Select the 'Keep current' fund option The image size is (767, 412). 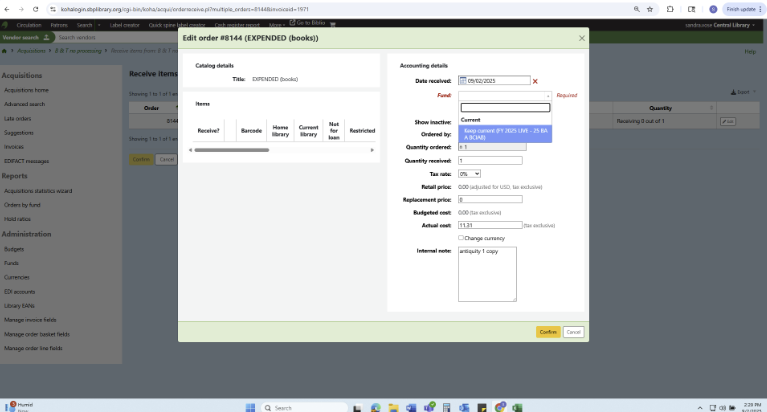coord(505,134)
